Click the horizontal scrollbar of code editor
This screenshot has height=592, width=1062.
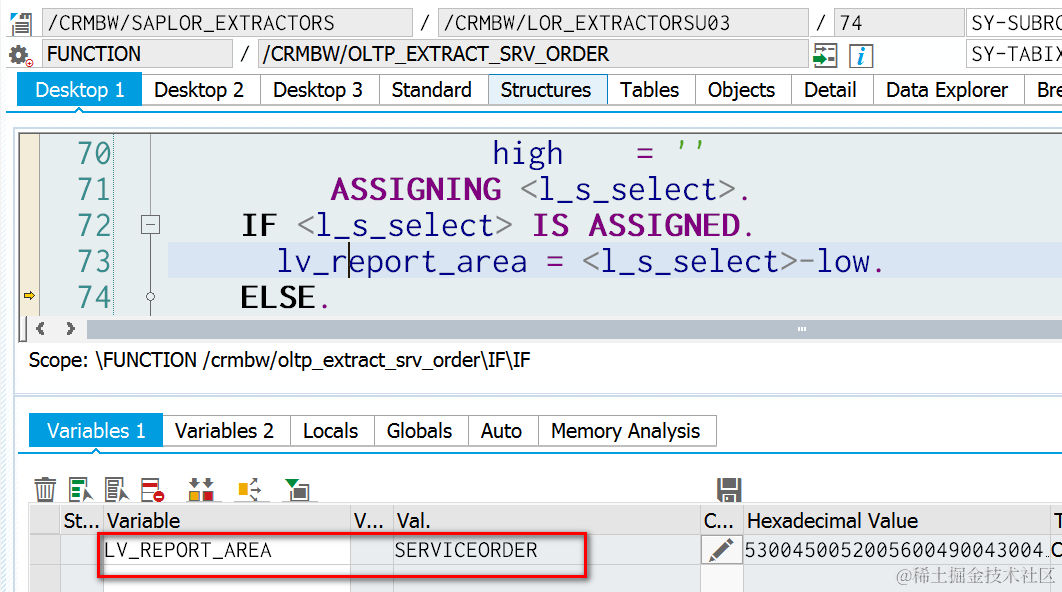574,329
